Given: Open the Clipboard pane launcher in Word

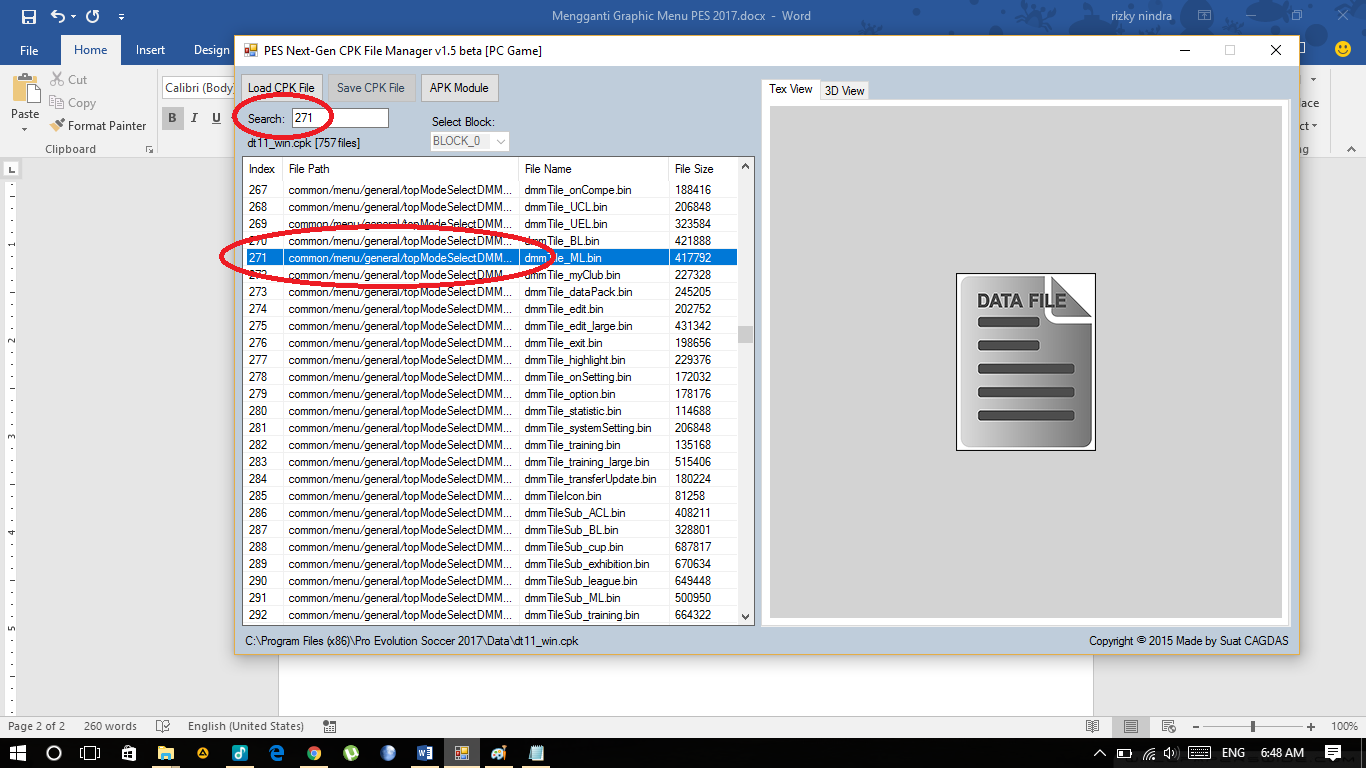Looking at the screenshot, I should point(149,149).
